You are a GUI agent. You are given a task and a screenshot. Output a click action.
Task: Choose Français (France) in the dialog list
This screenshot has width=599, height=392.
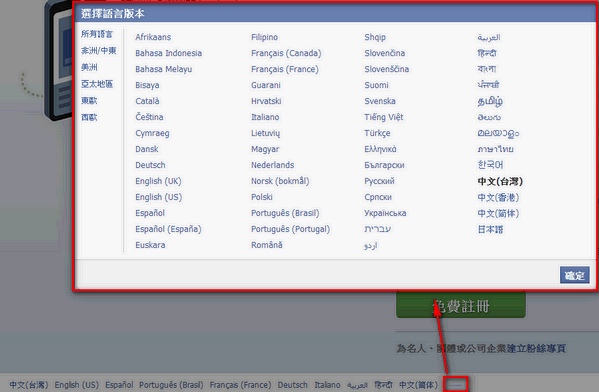coord(285,69)
